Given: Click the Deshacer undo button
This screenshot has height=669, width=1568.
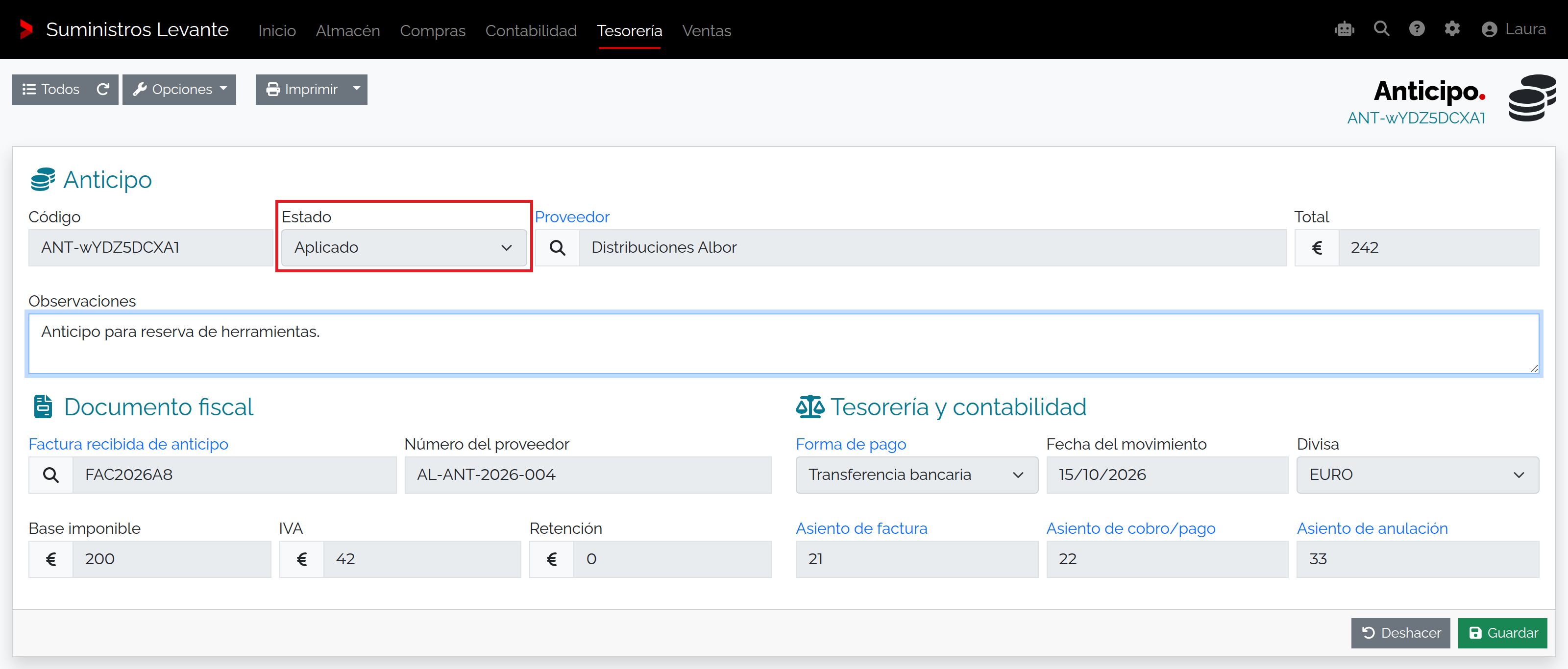Looking at the screenshot, I should point(1400,633).
